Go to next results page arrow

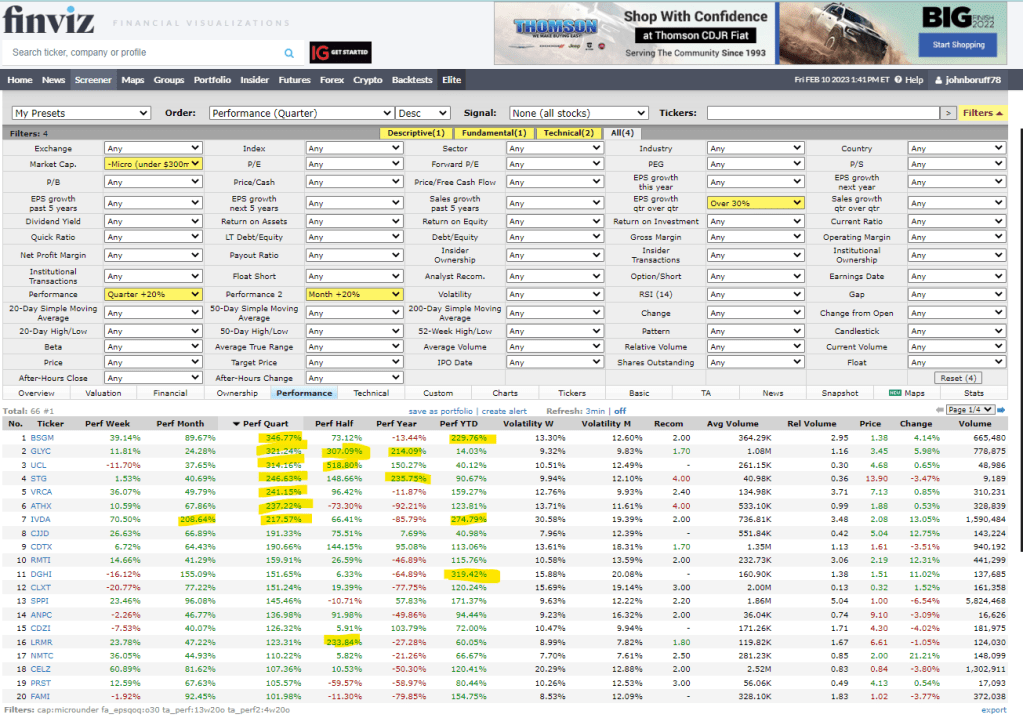1002,410
